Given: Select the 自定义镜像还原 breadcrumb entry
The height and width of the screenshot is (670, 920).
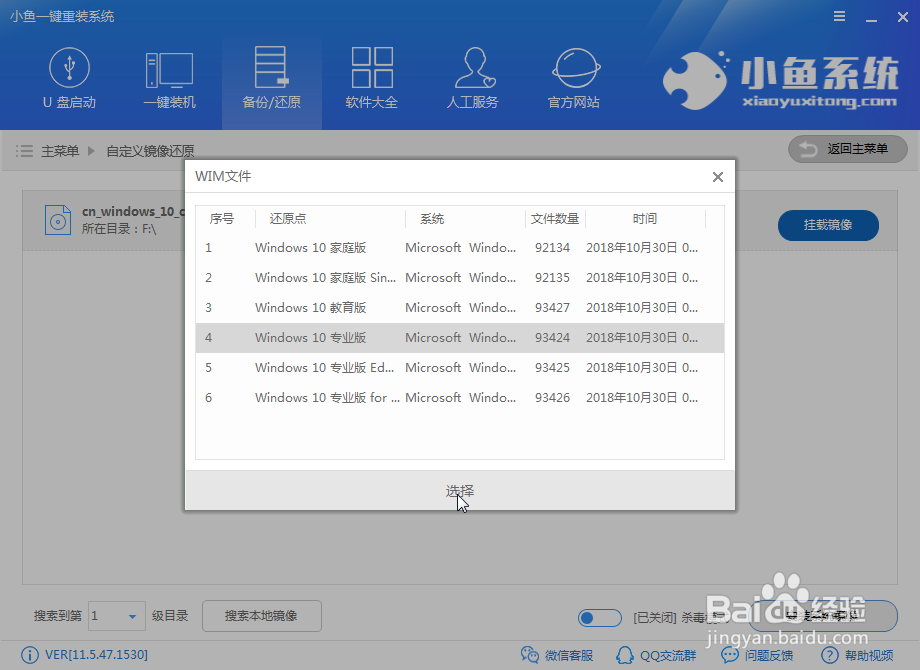Looking at the screenshot, I should pyautogui.click(x=151, y=149).
